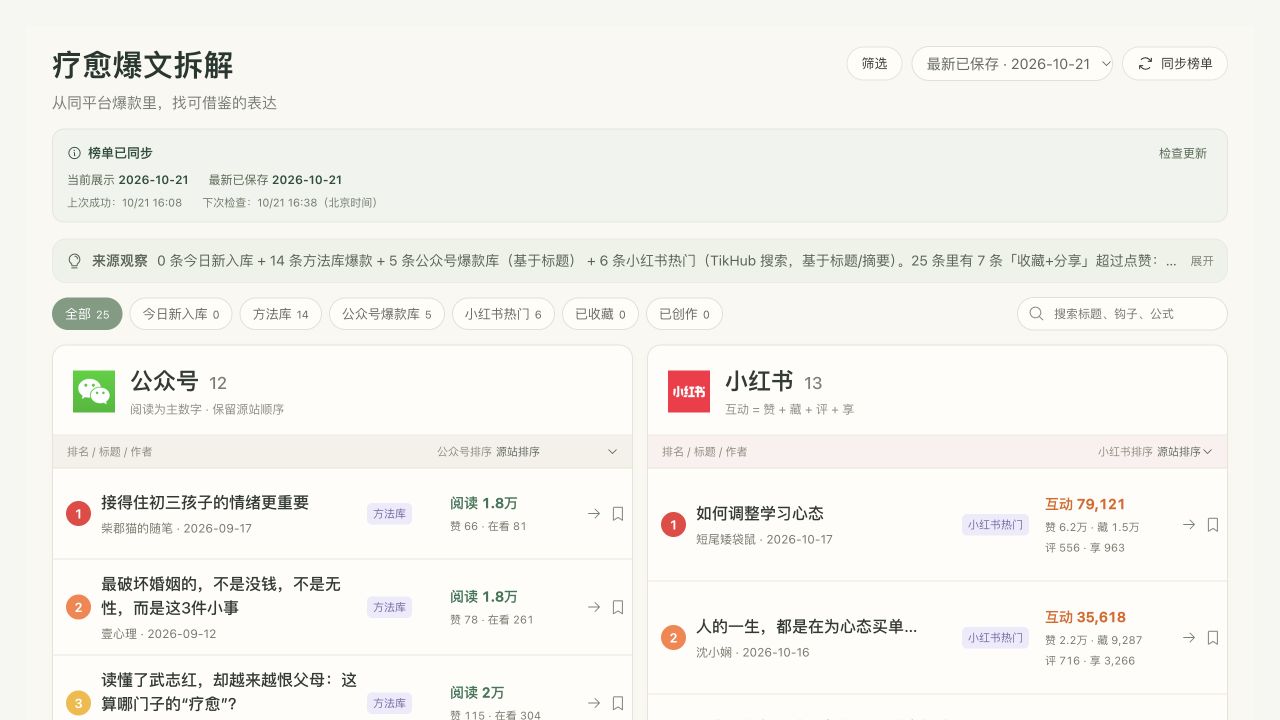Click the 疗愈爆文拆解 page title
1280x720 pixels.
(143, 66)
